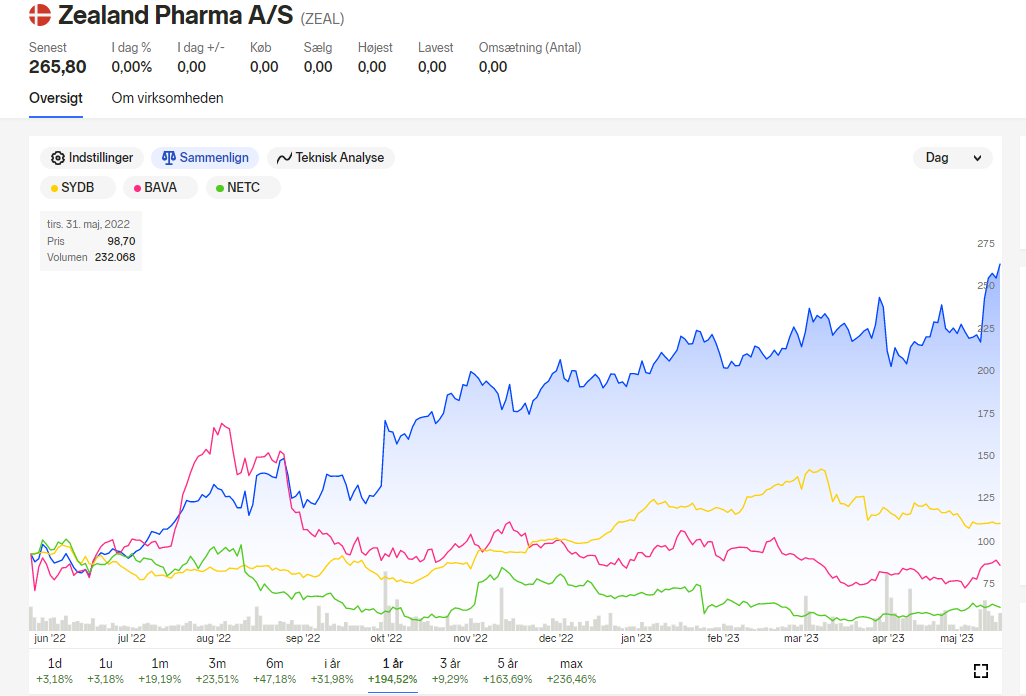The width and height of the screenshot is (1026, 696).
Task: Click the 275 price axis label
Action: pos(985,243)
